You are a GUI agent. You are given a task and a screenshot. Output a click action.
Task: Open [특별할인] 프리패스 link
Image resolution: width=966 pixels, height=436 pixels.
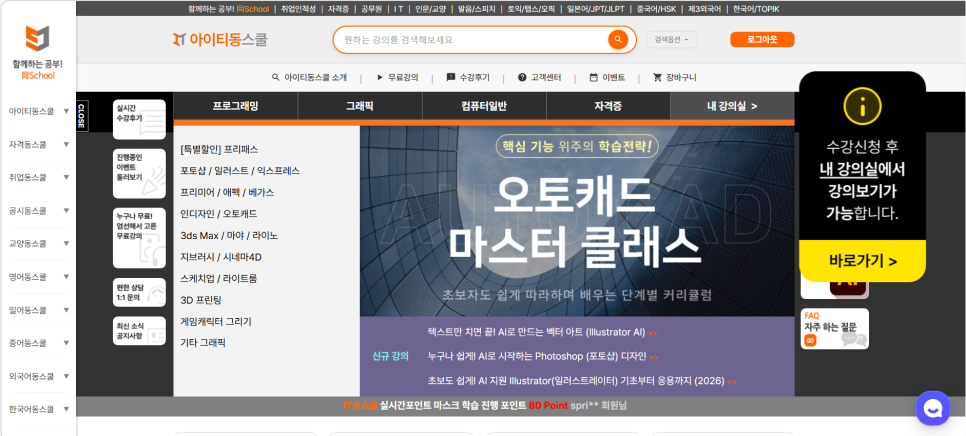219,149
